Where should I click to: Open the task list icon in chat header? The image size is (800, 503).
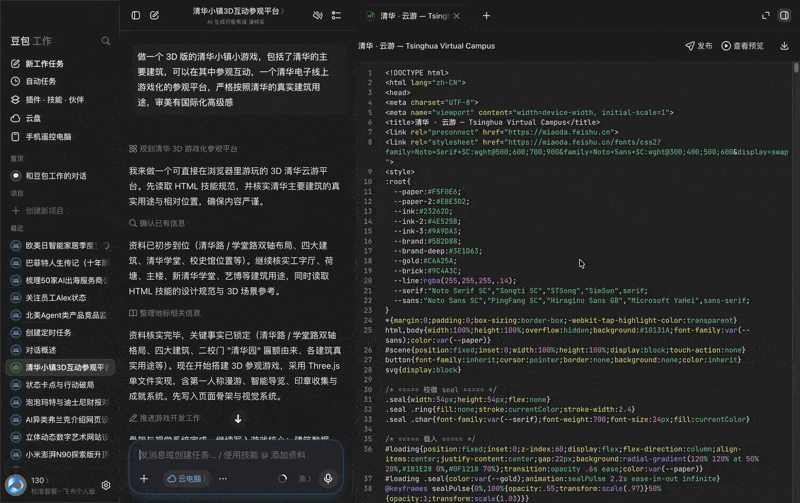point(336,15)
